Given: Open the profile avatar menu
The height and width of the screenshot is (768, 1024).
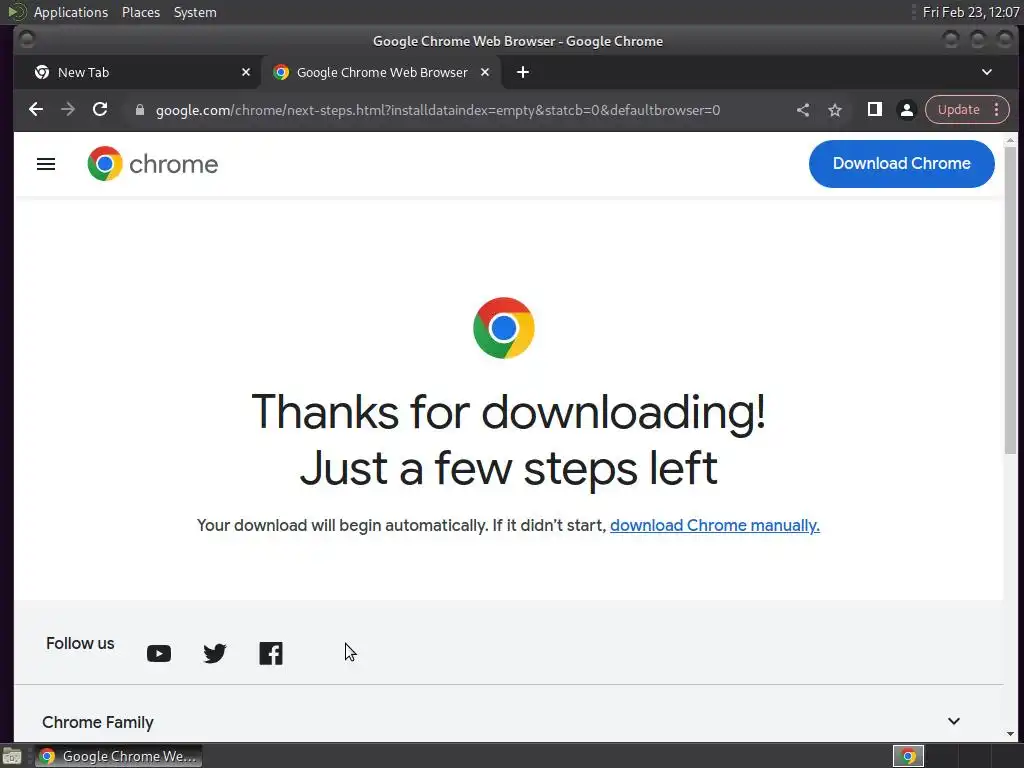Looking at the screenshot, I should [x=906, y=110].
